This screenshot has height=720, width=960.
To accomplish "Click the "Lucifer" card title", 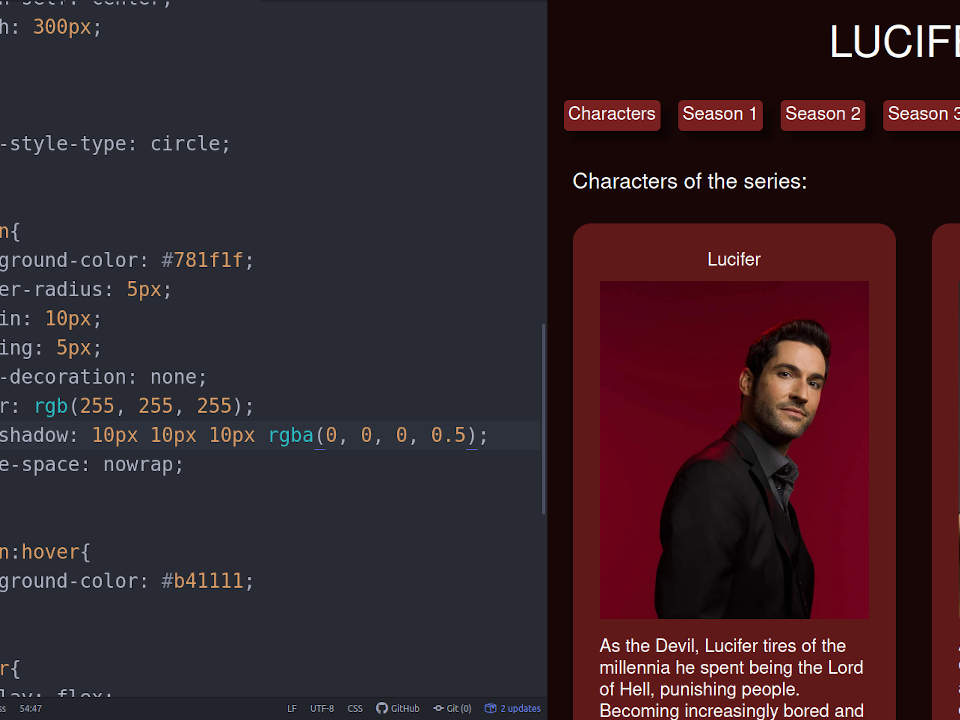I will [734, 260].
